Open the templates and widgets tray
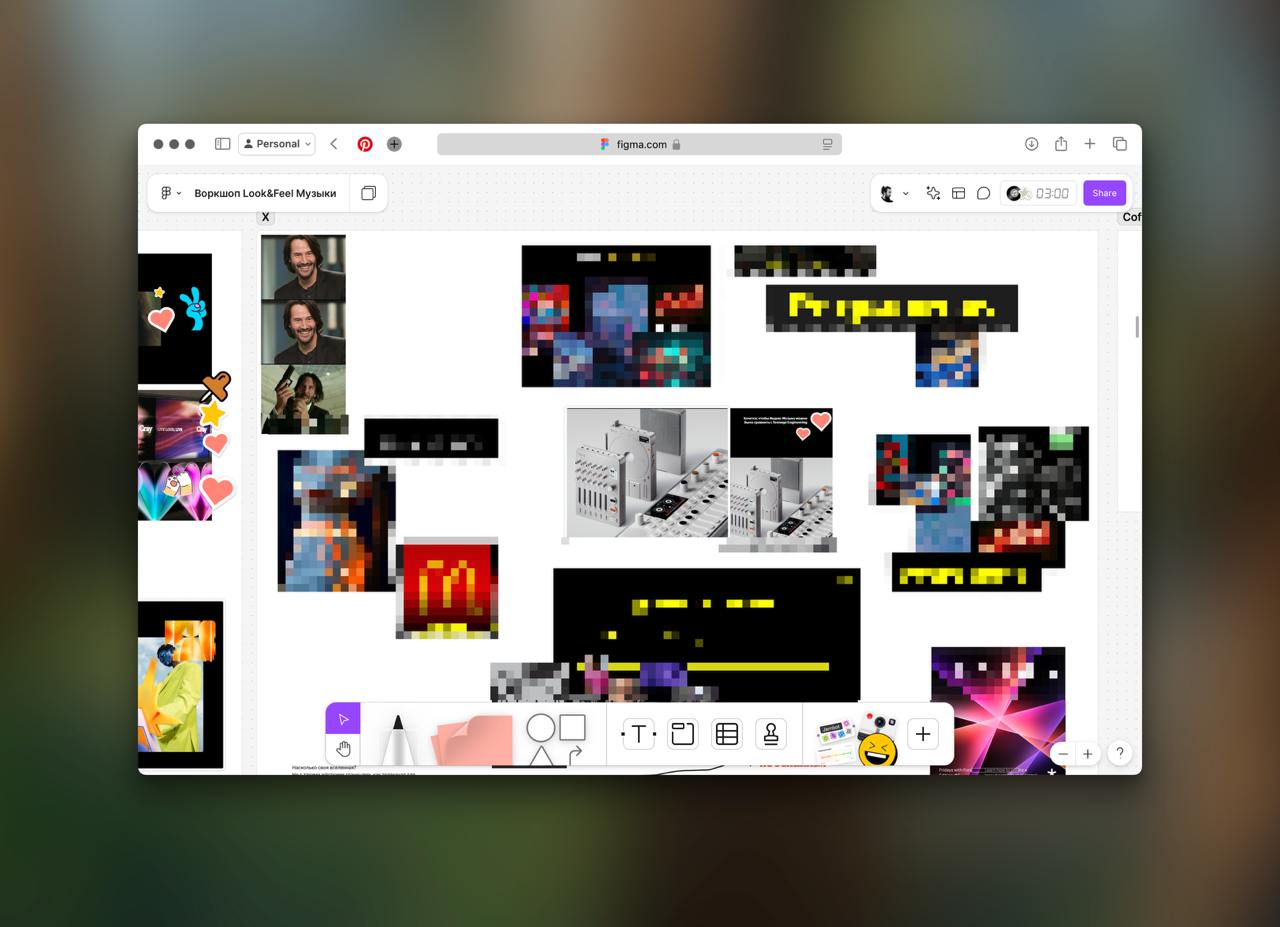The image size is (1280, 927). (x=835, y=741)
